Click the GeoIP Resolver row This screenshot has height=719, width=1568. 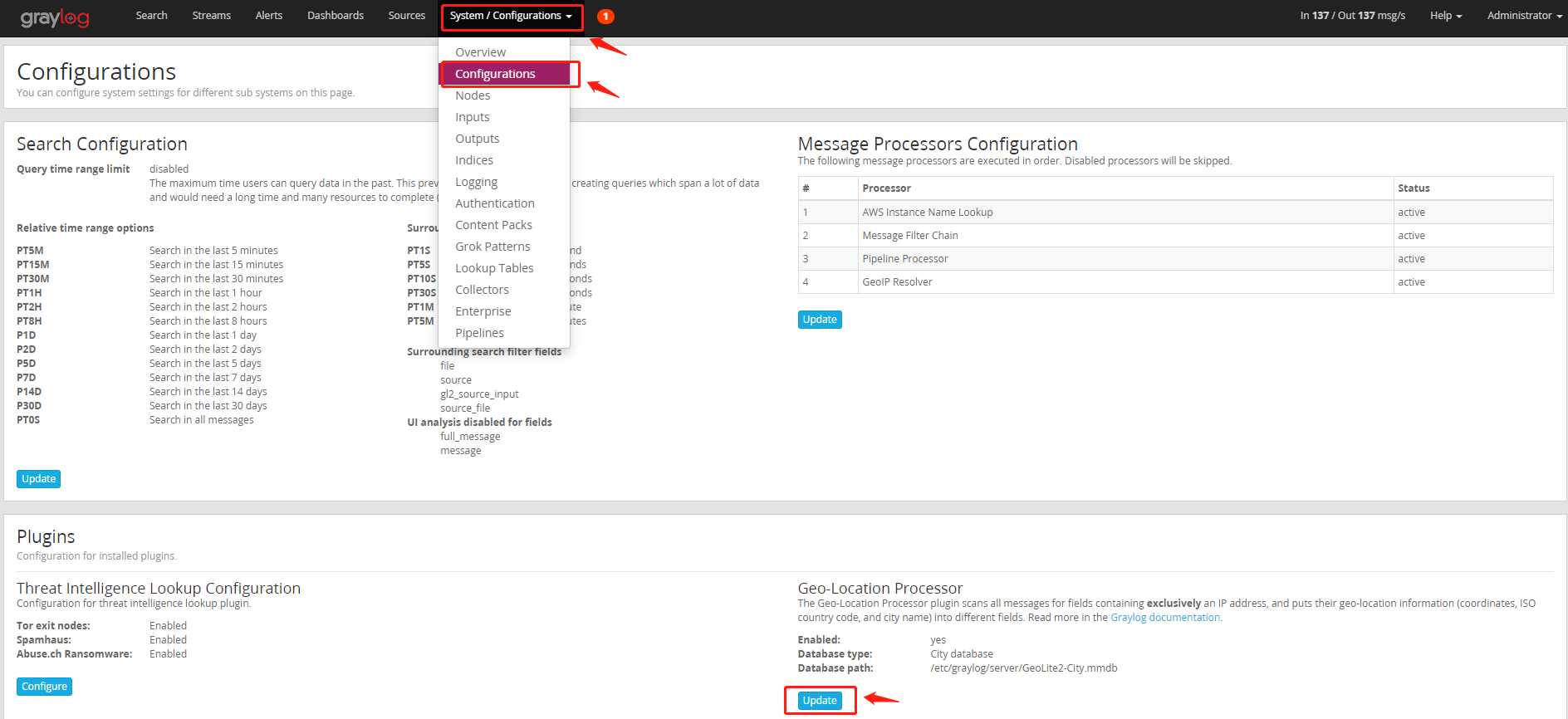(1175, 282)
